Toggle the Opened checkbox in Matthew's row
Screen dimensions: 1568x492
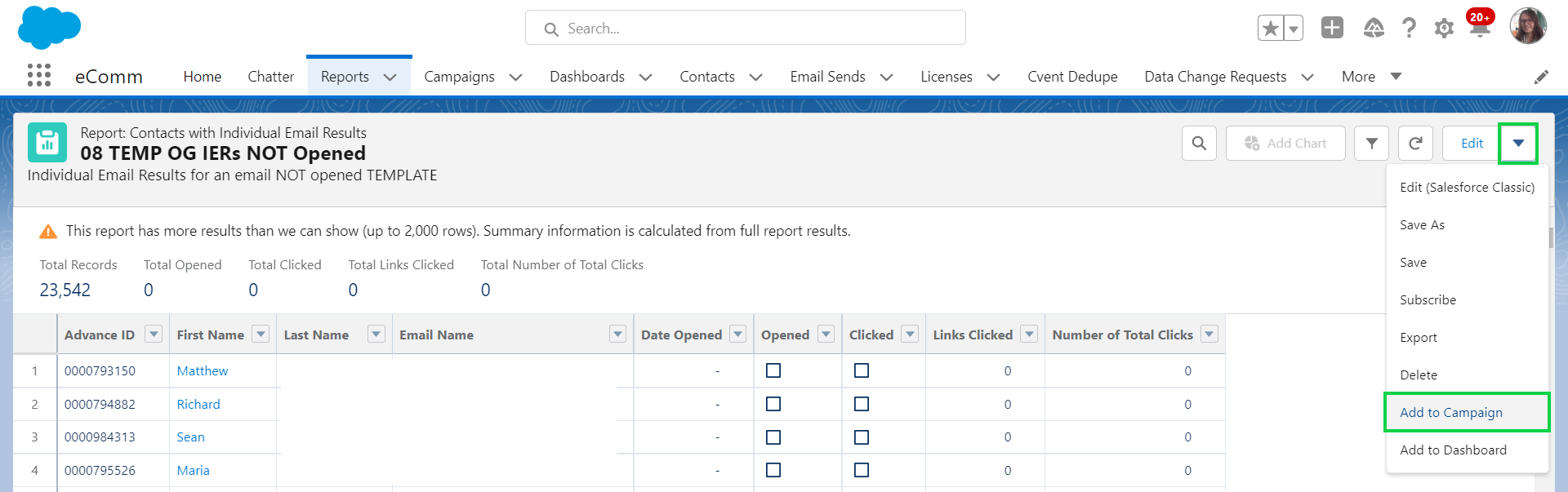tap(773, 370)
